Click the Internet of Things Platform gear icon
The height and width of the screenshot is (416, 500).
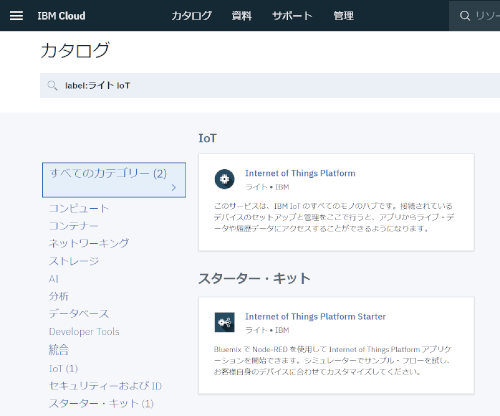(x=224, y=179)
